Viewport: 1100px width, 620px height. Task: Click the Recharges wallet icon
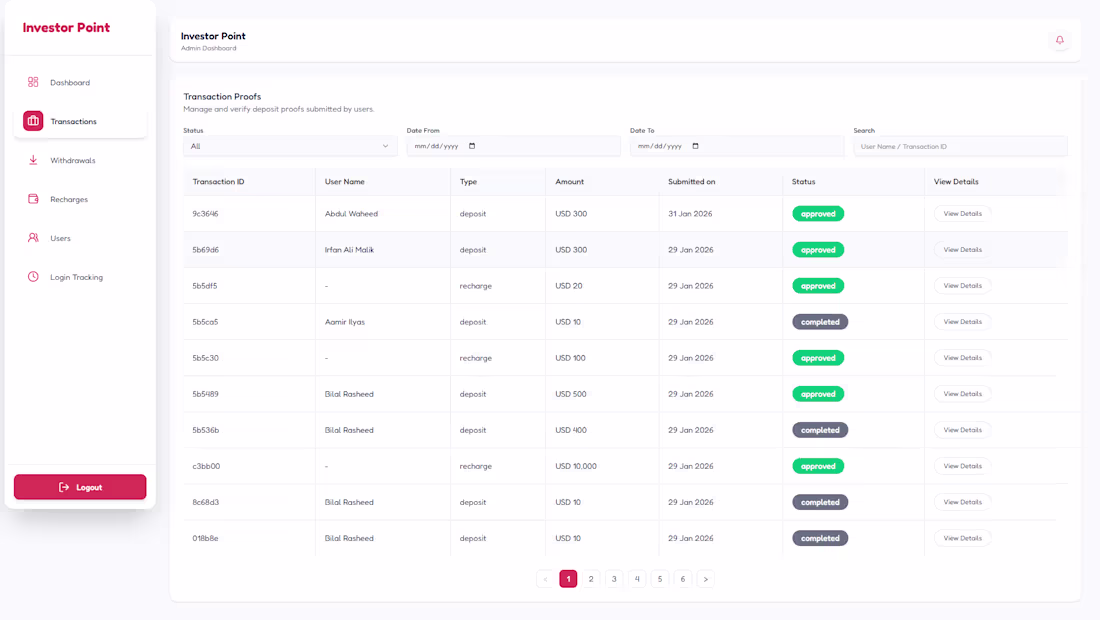coord(33,199)
